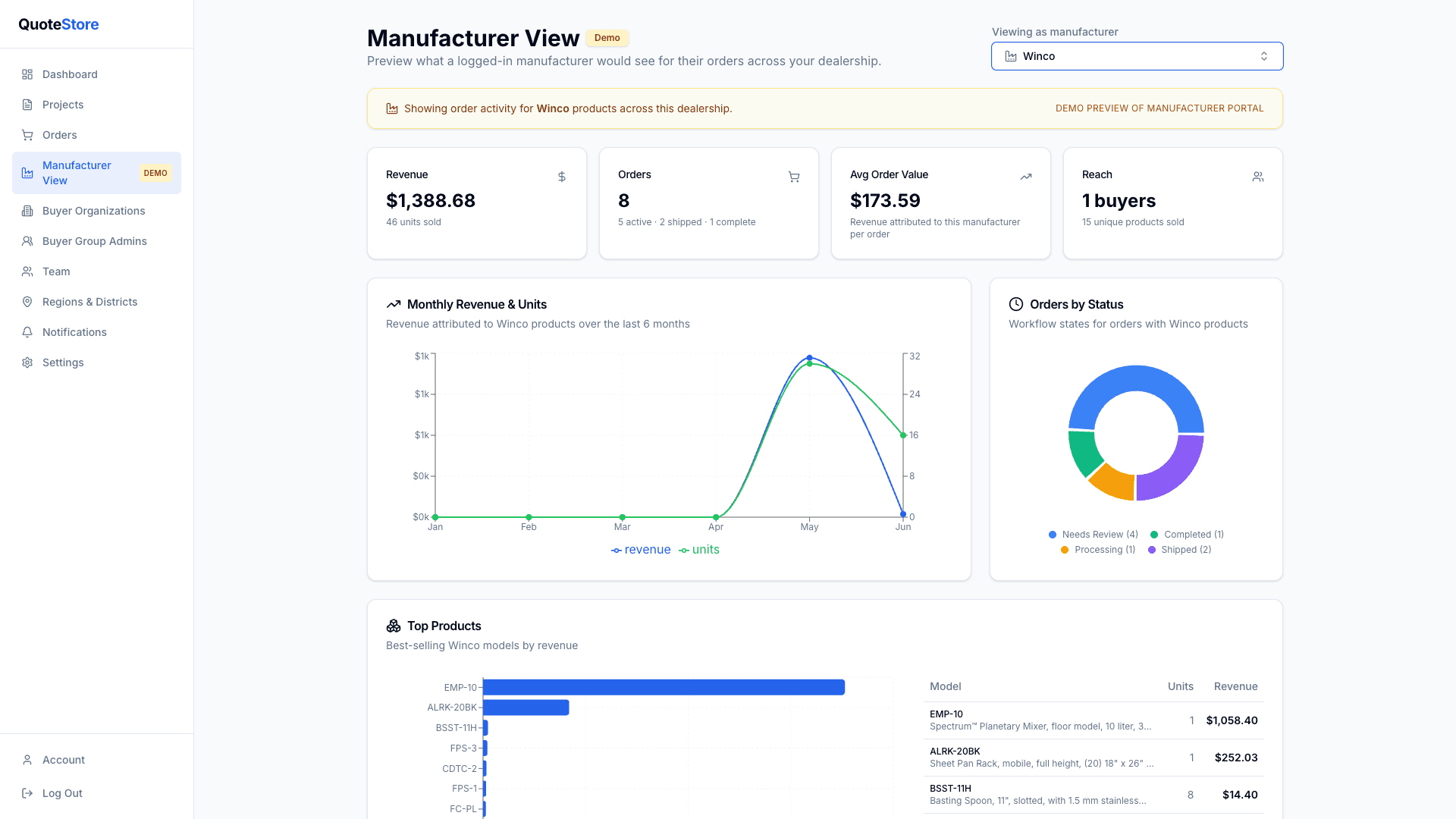
Task: Click the Buyer Organizations building icon
Action: point(27,211)
